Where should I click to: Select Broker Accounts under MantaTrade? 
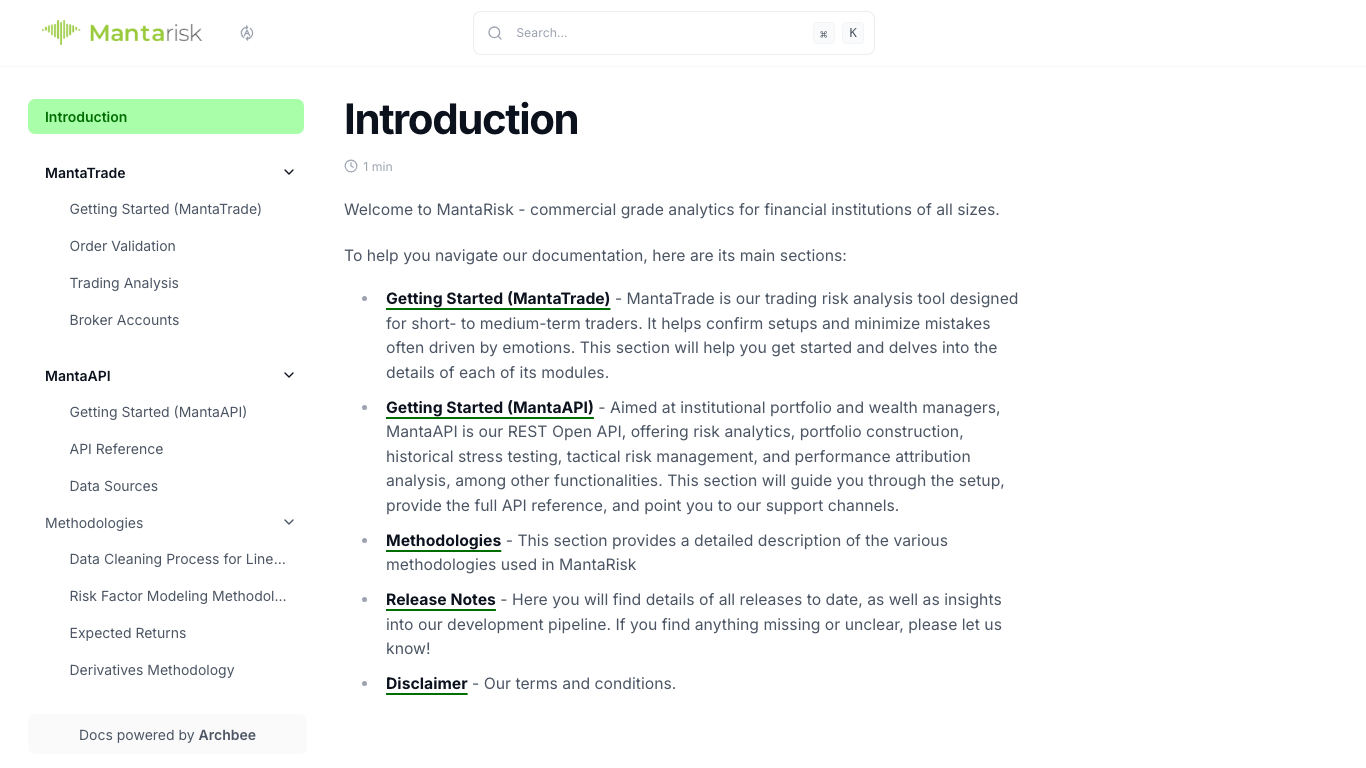click(124, 320)
